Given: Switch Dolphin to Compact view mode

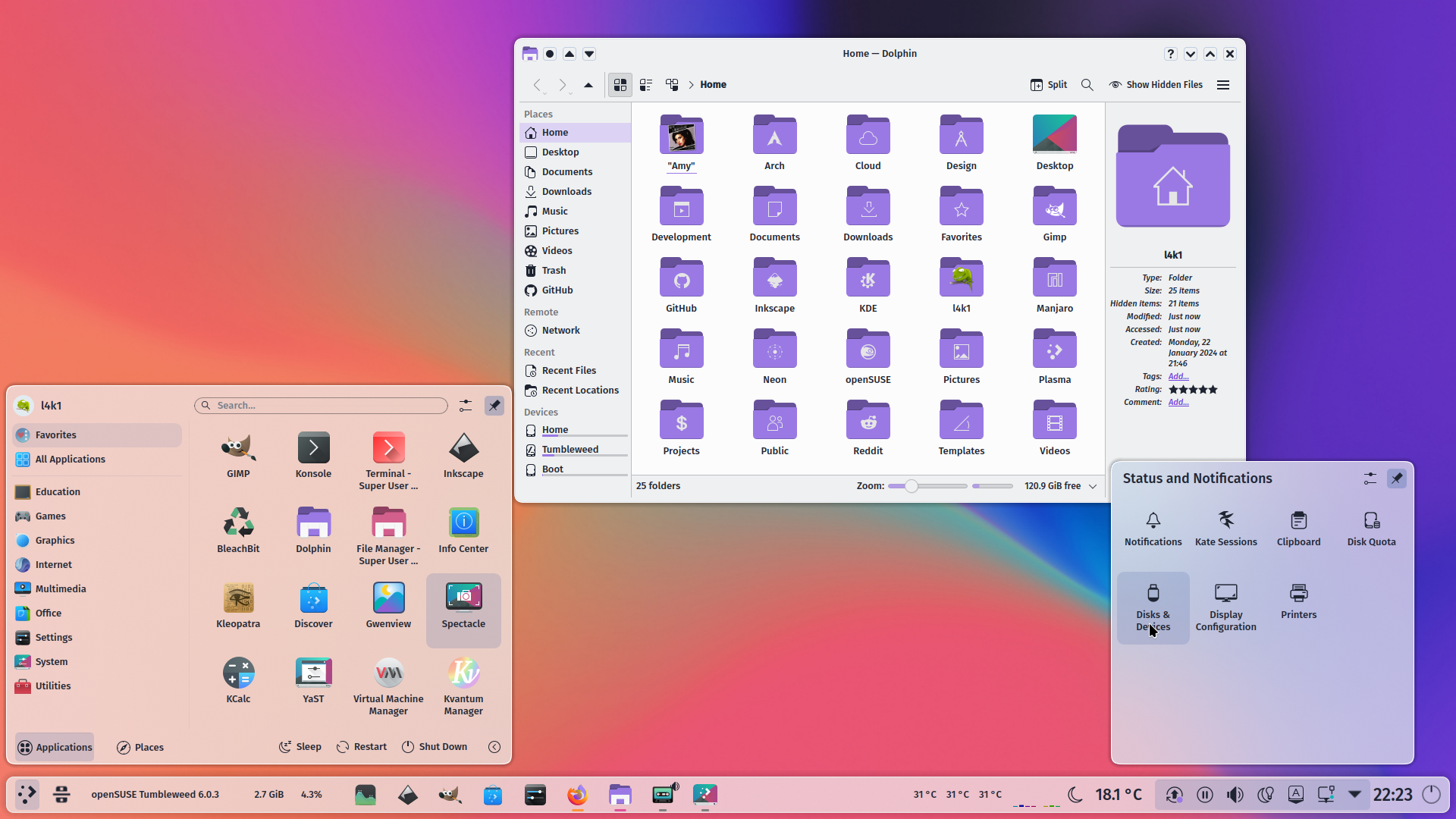Looking at the screenshot, I should point(646,85).
